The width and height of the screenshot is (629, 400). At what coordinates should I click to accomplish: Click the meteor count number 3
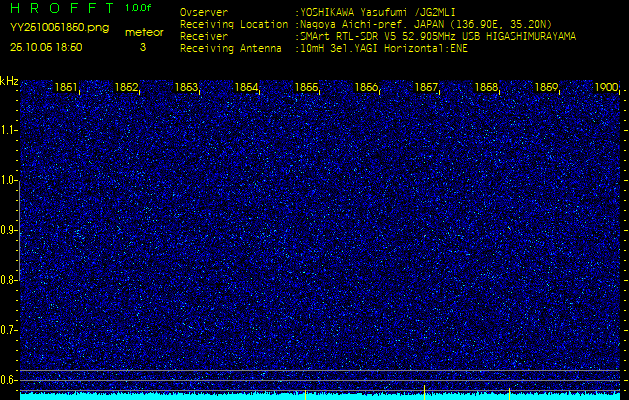click(143, 47)
